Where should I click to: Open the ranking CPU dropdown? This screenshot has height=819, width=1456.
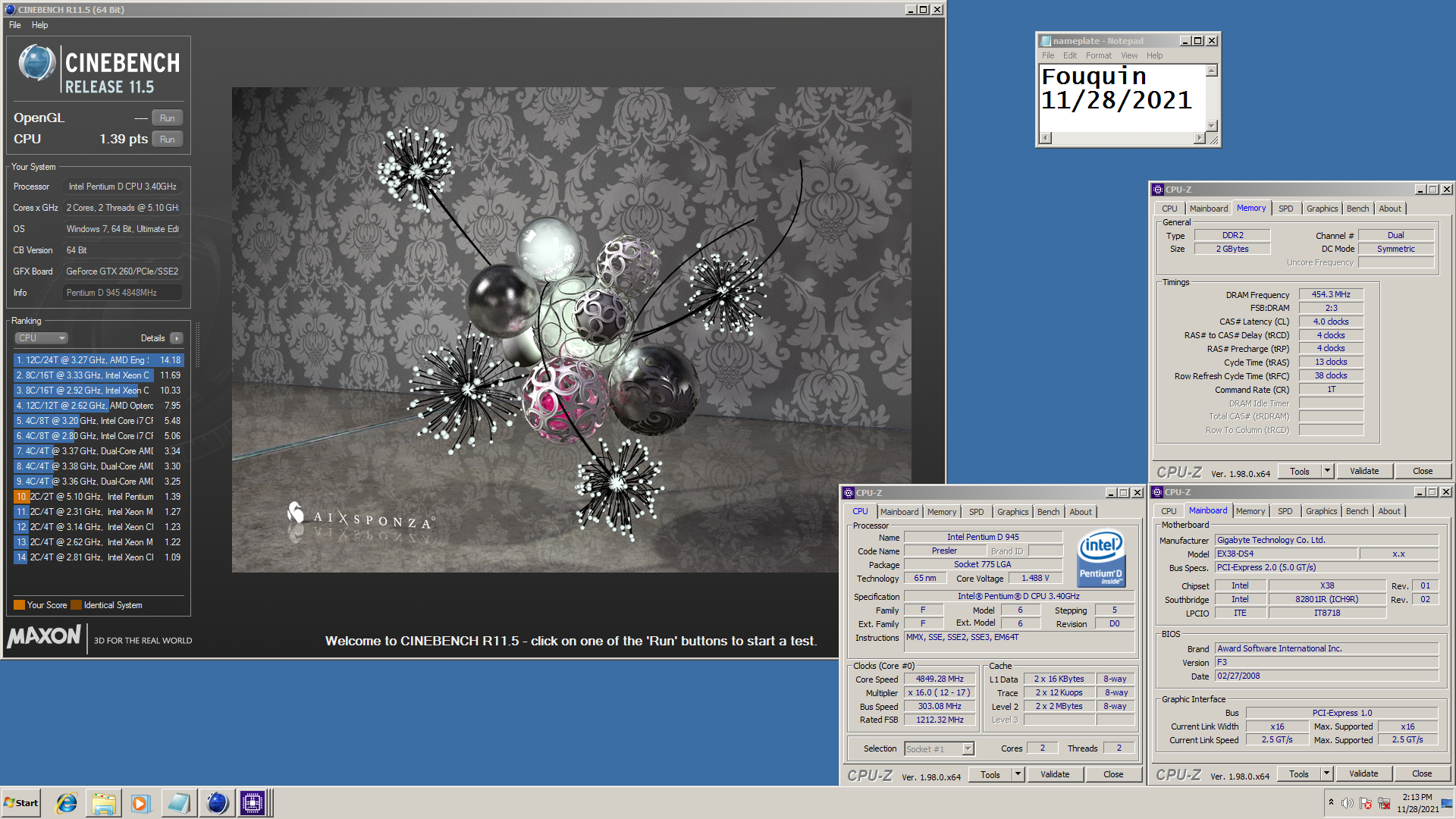tap(41, 338)
